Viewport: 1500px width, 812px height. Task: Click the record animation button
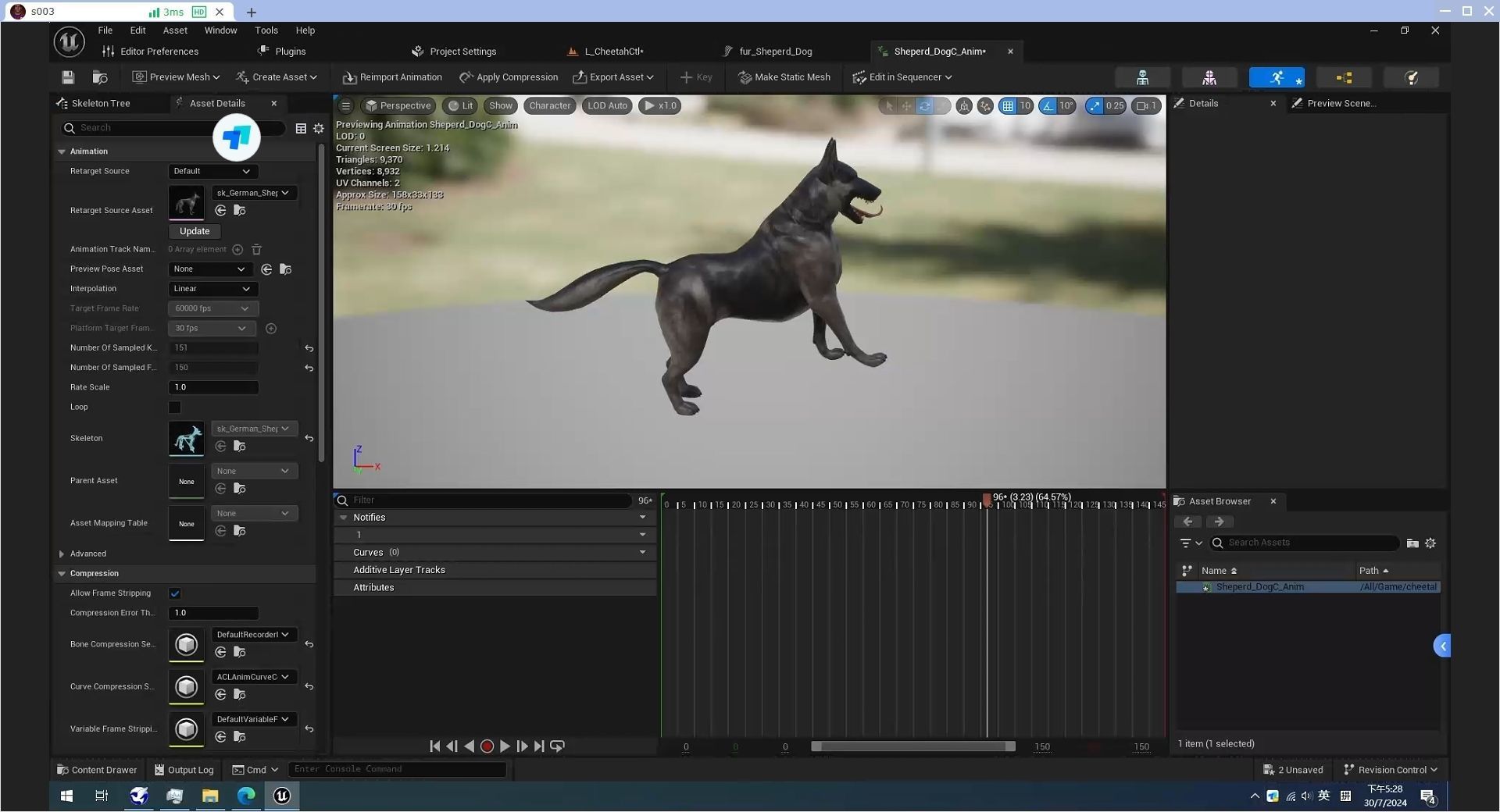tap(487, 746)
